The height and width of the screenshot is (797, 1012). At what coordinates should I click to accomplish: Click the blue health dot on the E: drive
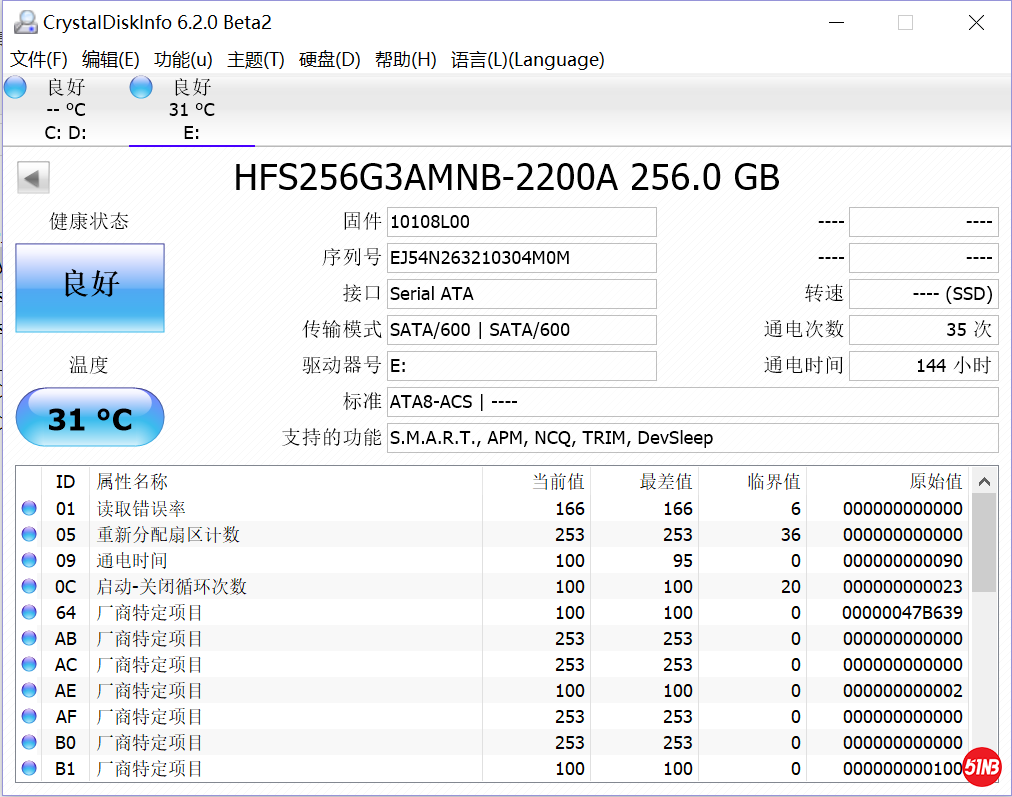140,87
